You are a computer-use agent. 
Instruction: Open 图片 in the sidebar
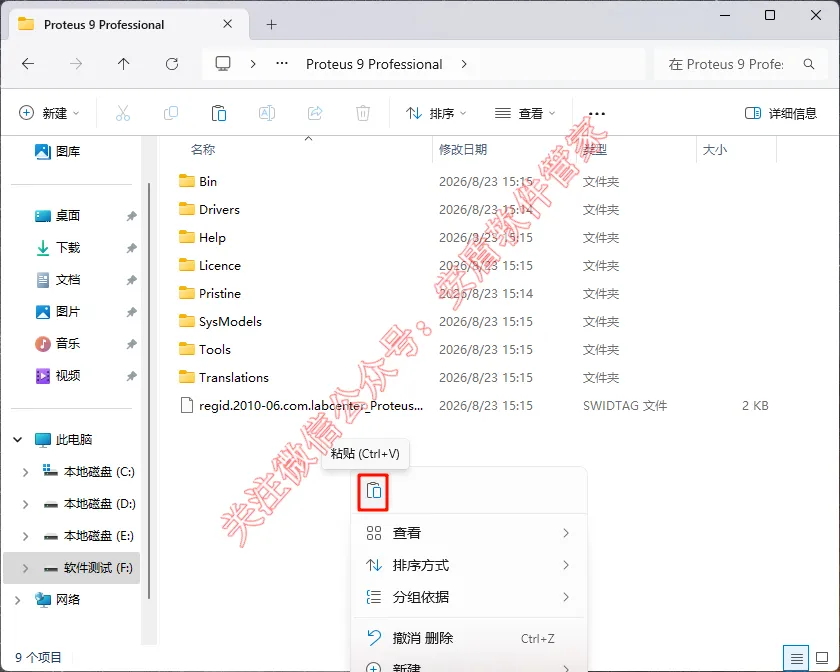pyautogui.click(x=57, y=311)
